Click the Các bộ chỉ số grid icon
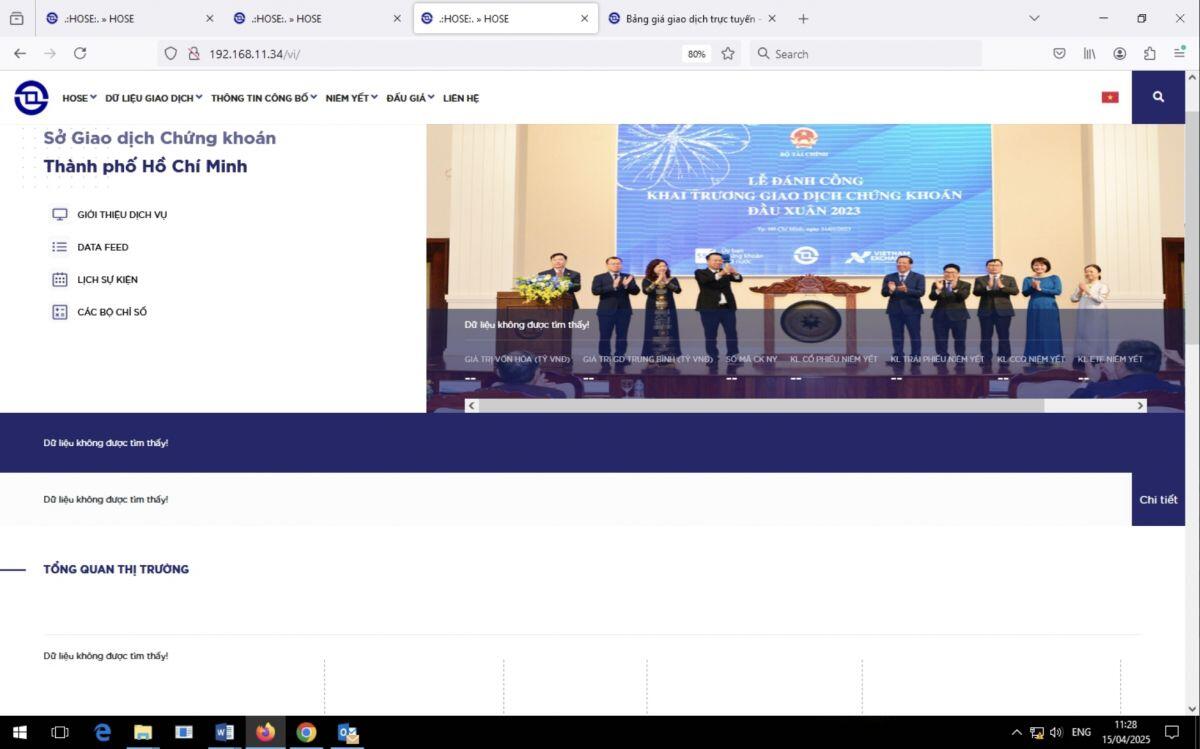The height and width of the screenshot is (749, 1200). [58, 311]
